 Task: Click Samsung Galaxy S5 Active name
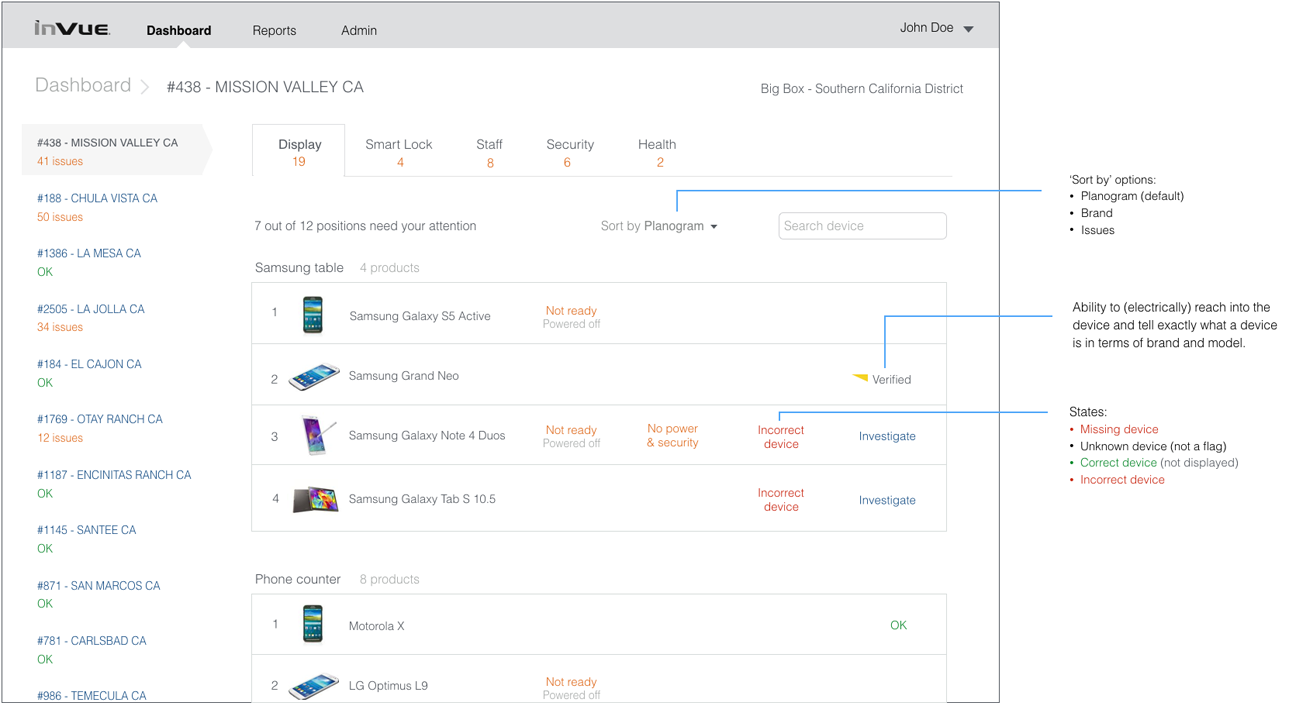tap(420, 316)
